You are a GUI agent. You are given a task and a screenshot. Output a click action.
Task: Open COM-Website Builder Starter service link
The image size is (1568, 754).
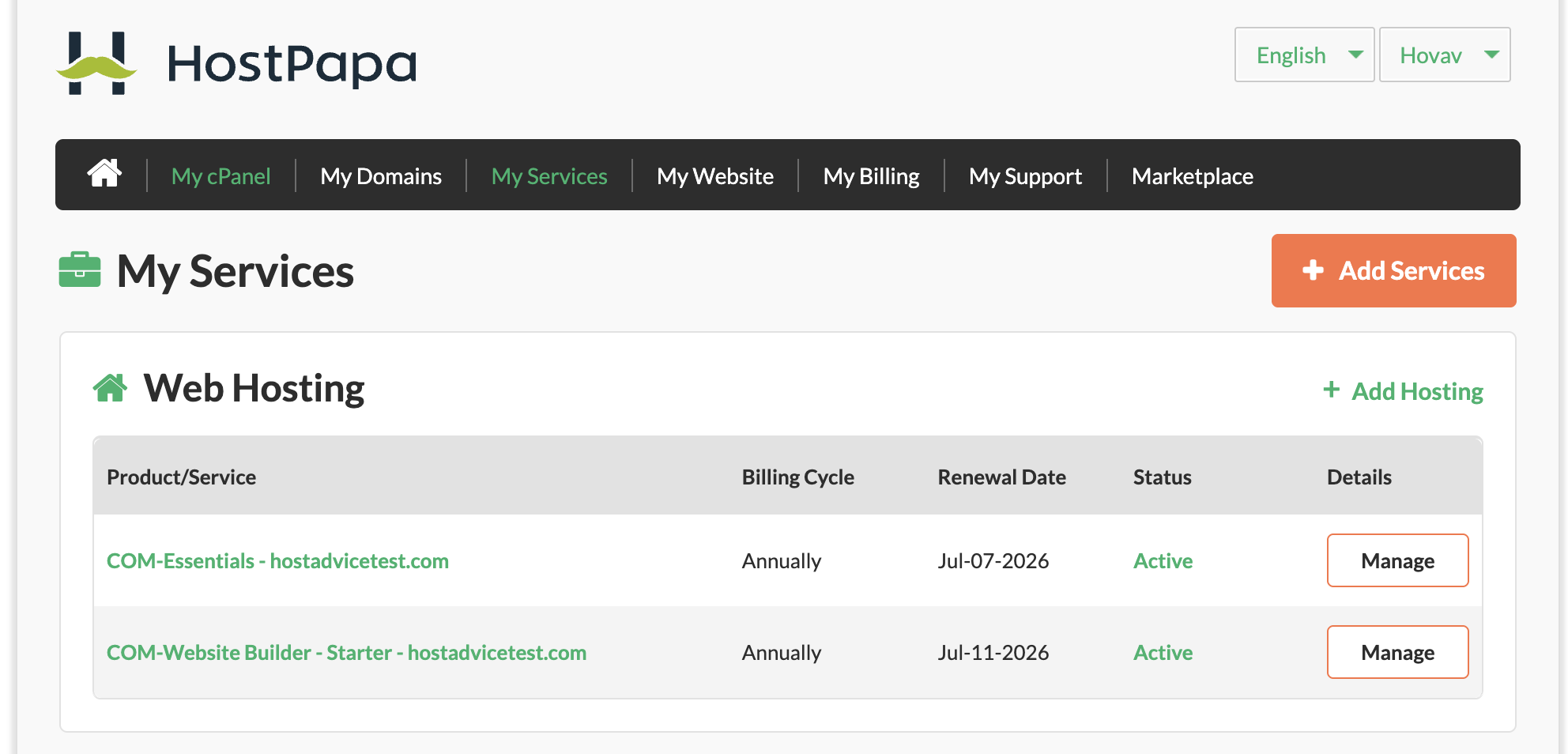click(x=346, y=653)
